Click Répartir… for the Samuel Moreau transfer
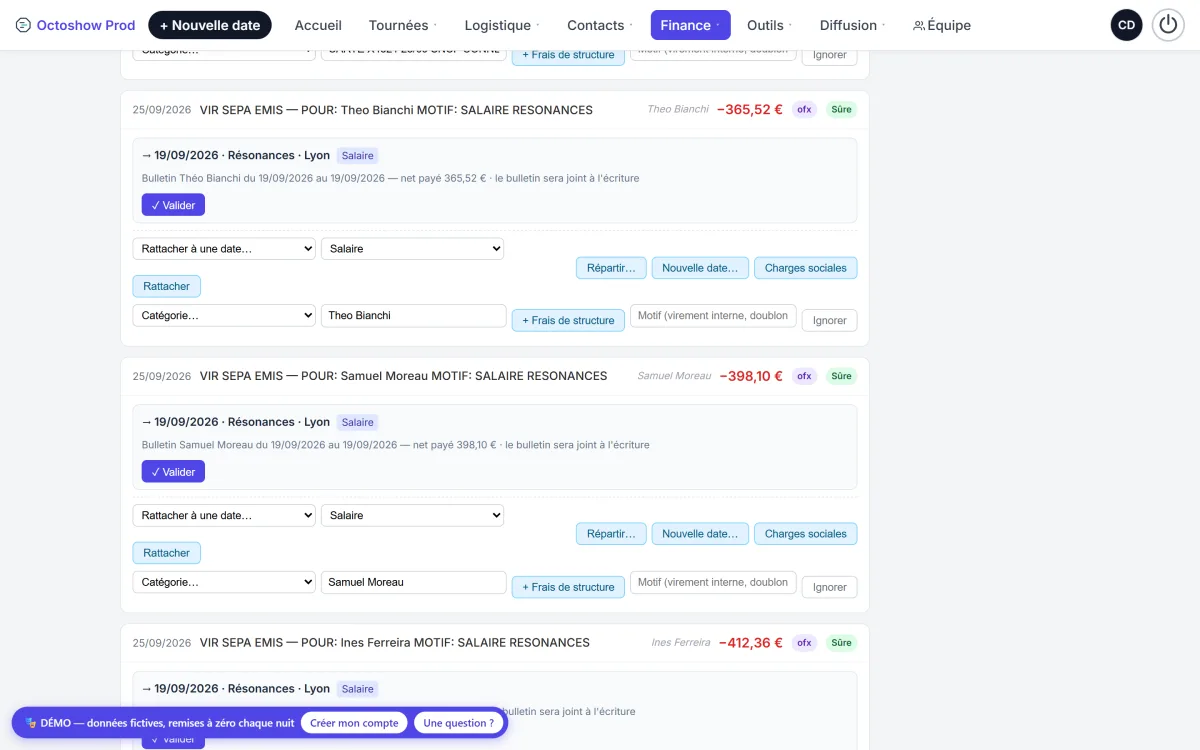1200x750 pixels. tap(611, 534)
